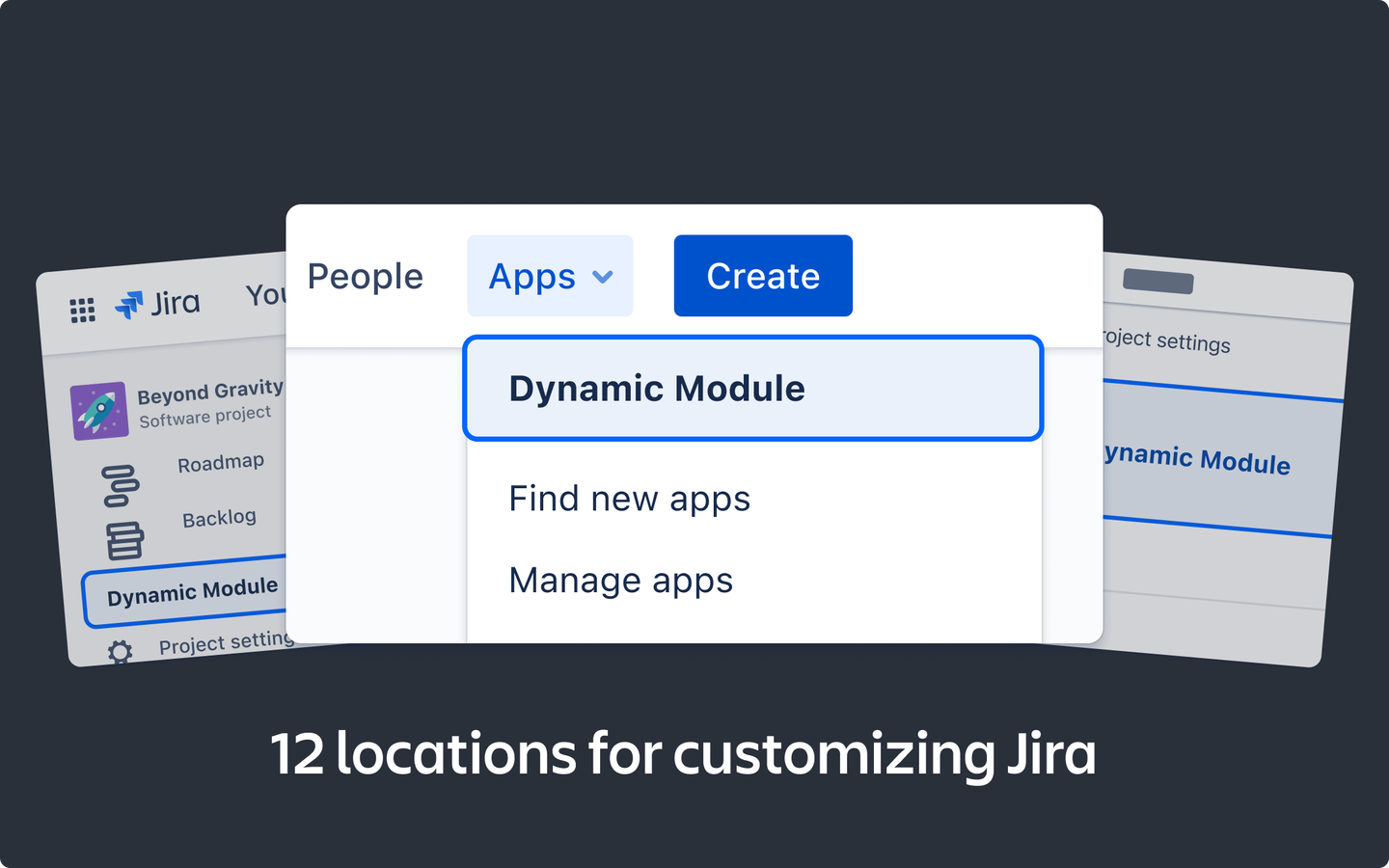Click Project settings header in right panel
The height and width of the screenshot is (868, 1389).
point(1166,340)
